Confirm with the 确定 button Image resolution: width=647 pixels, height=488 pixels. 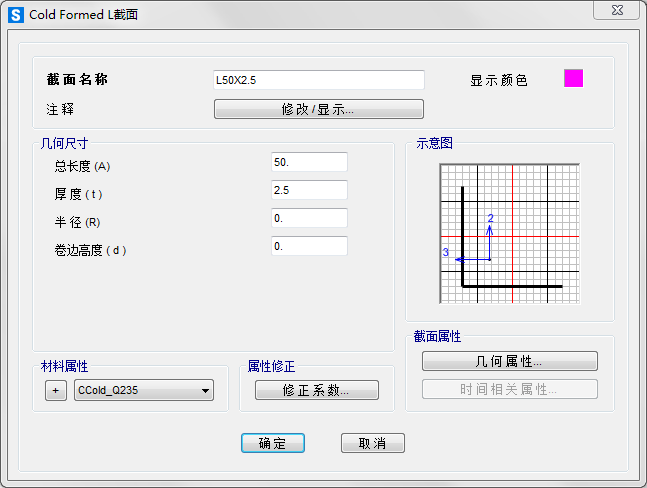point(272,443)
